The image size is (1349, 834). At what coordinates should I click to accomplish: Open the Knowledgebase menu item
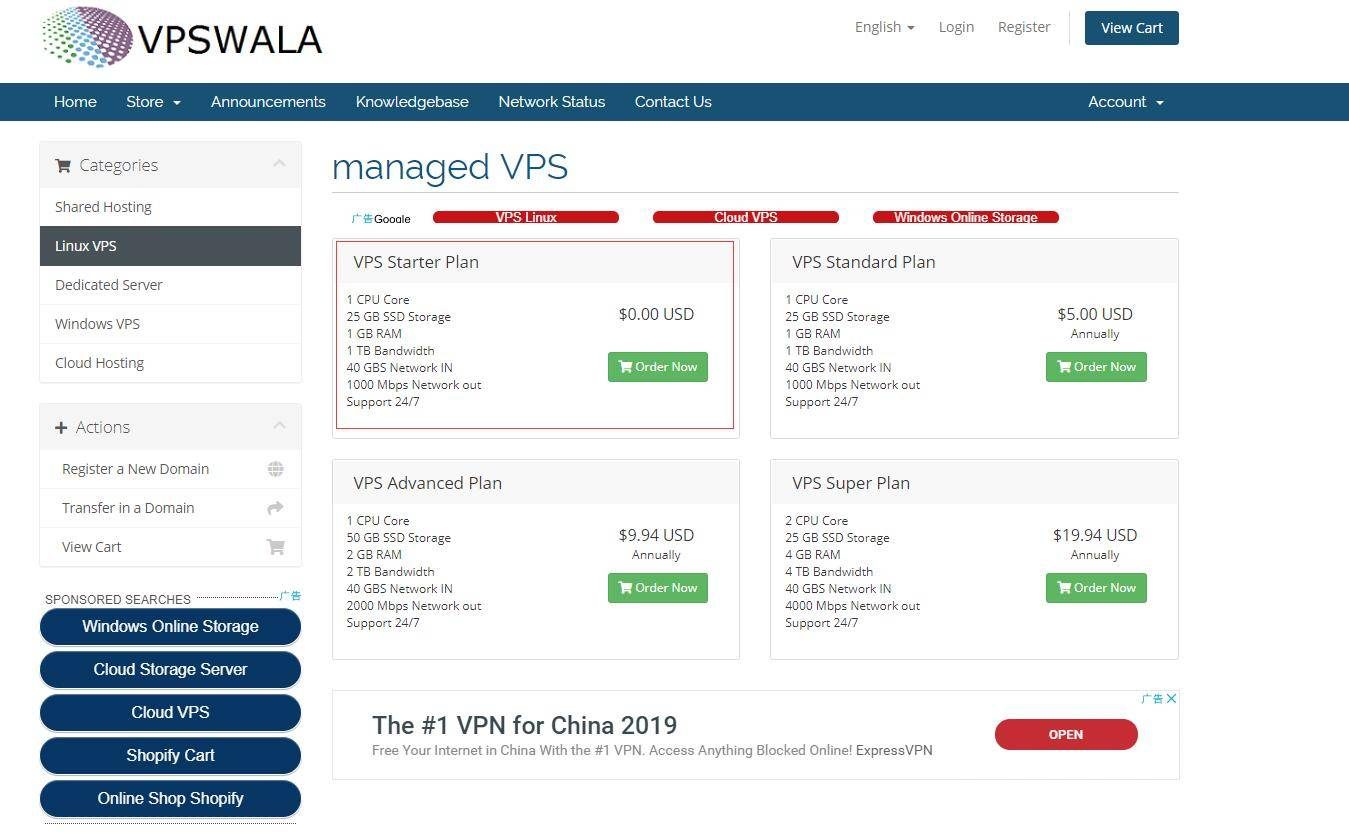(x=412, y=102)
